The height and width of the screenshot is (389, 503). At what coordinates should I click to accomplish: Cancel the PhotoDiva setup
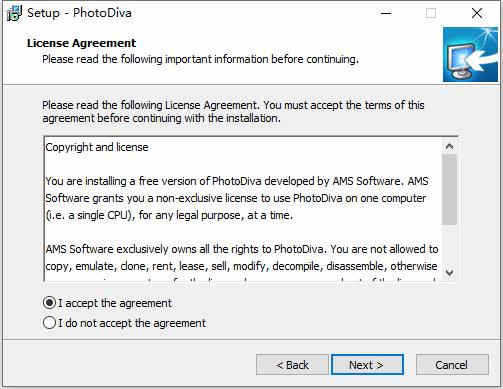click(452, 365)
